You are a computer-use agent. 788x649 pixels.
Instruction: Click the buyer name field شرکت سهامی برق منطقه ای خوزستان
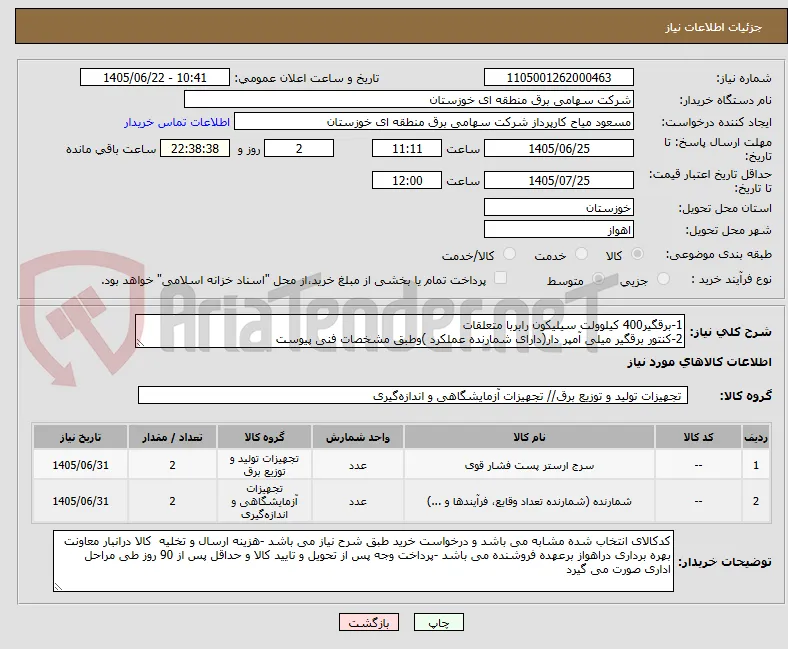click(x=409, y=100)
